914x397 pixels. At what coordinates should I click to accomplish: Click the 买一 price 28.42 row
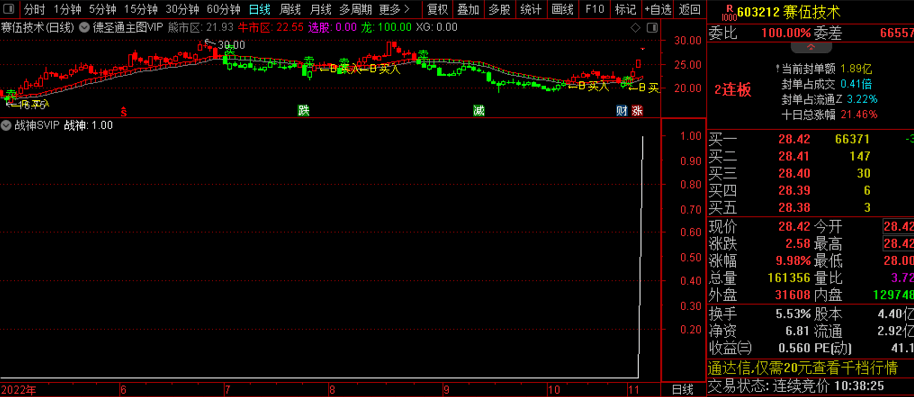tap(810, 139)
